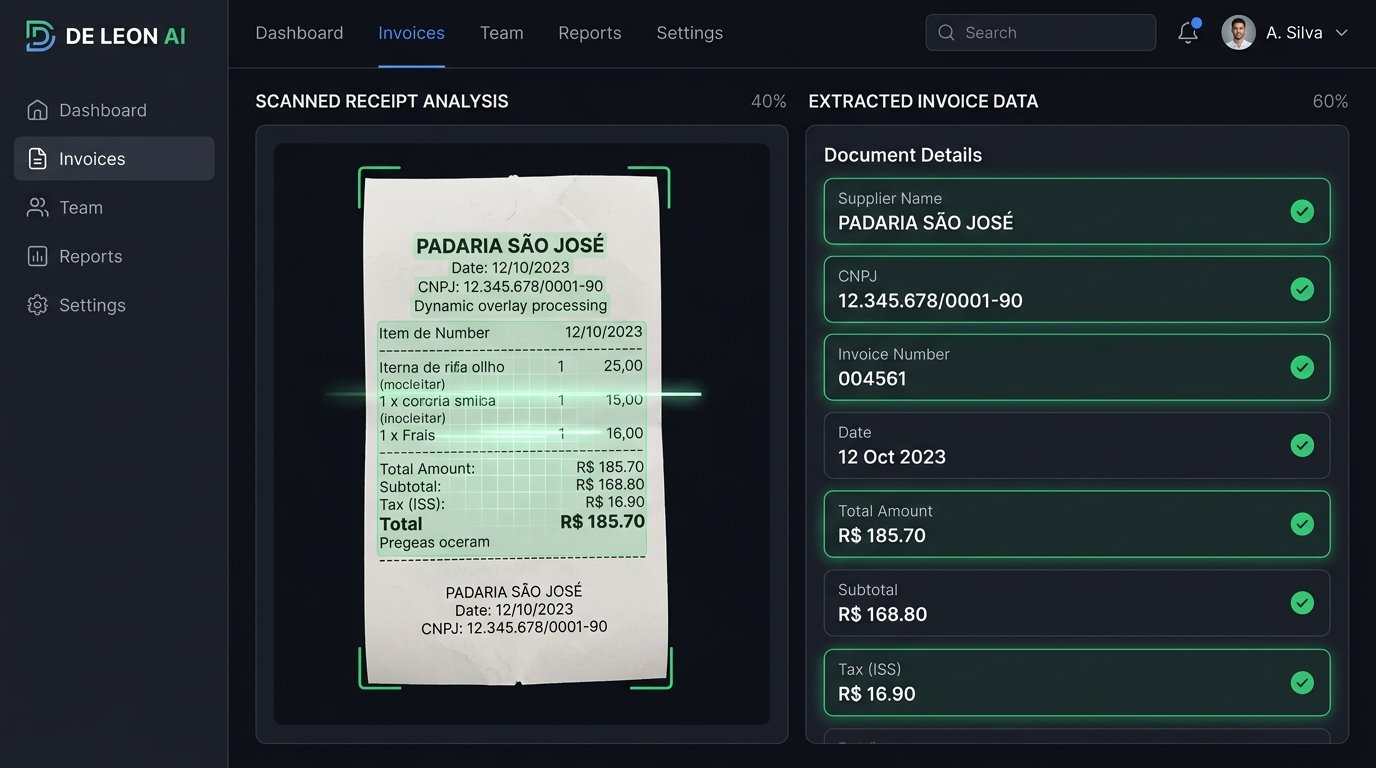
Task: Click 'Subtotal: R$ 168.80' on the receipt
Action: click(512, 486)
